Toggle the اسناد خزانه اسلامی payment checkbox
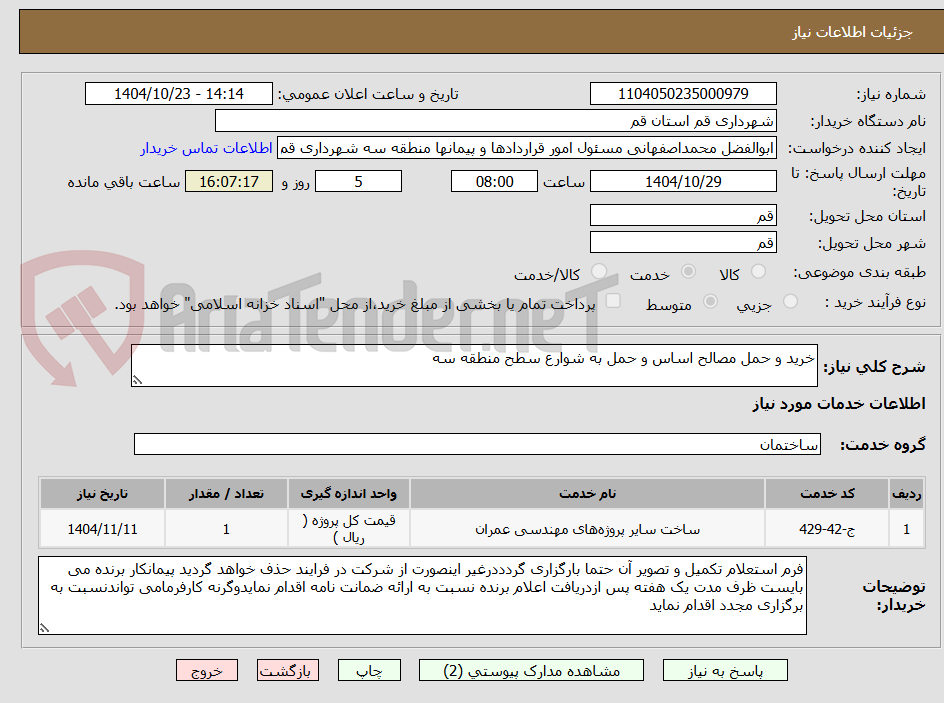 pyautogui.click(x=613, y=301)
